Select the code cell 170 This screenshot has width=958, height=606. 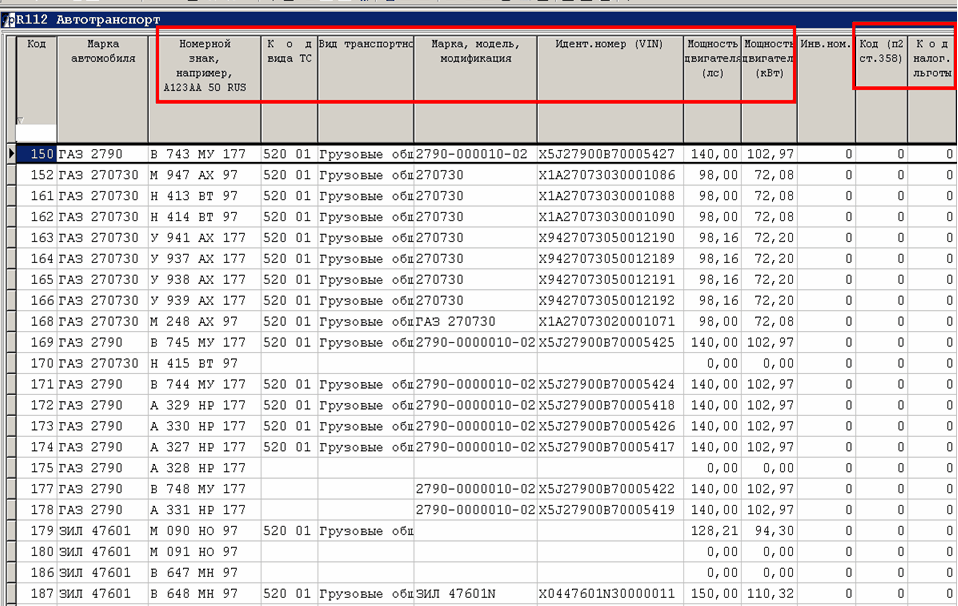pos(36,363)
